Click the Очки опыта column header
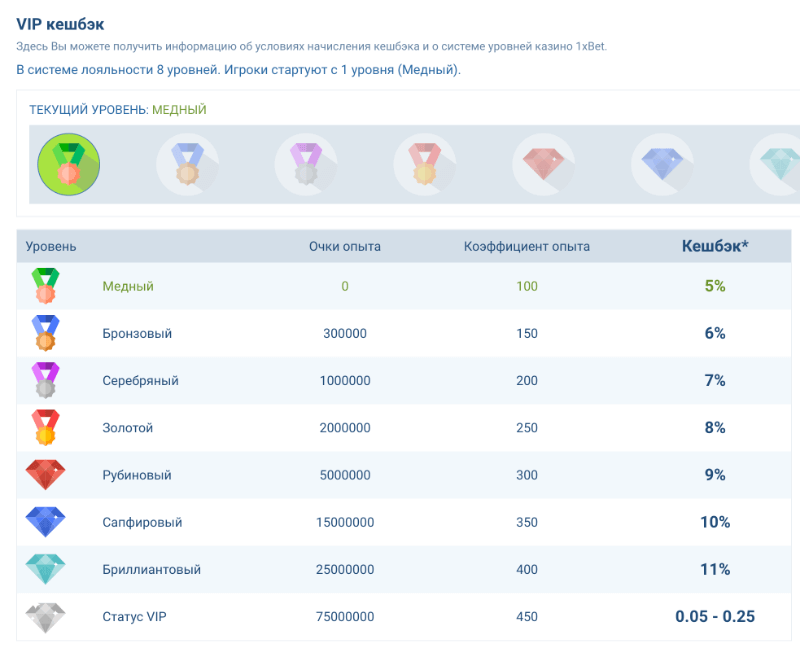Screen dimensions: 800x648 point(344,247)
